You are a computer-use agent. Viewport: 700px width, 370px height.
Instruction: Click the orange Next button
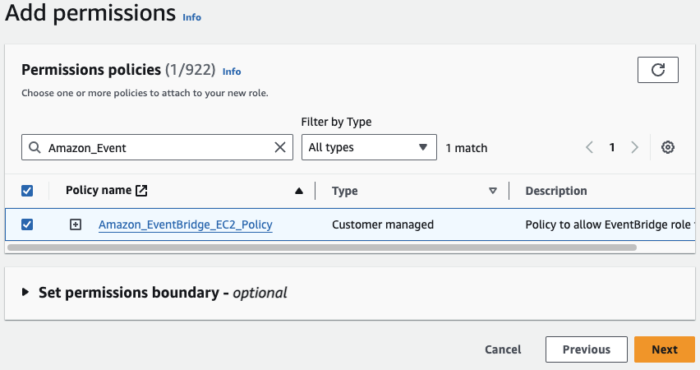[x=664, y=349]
